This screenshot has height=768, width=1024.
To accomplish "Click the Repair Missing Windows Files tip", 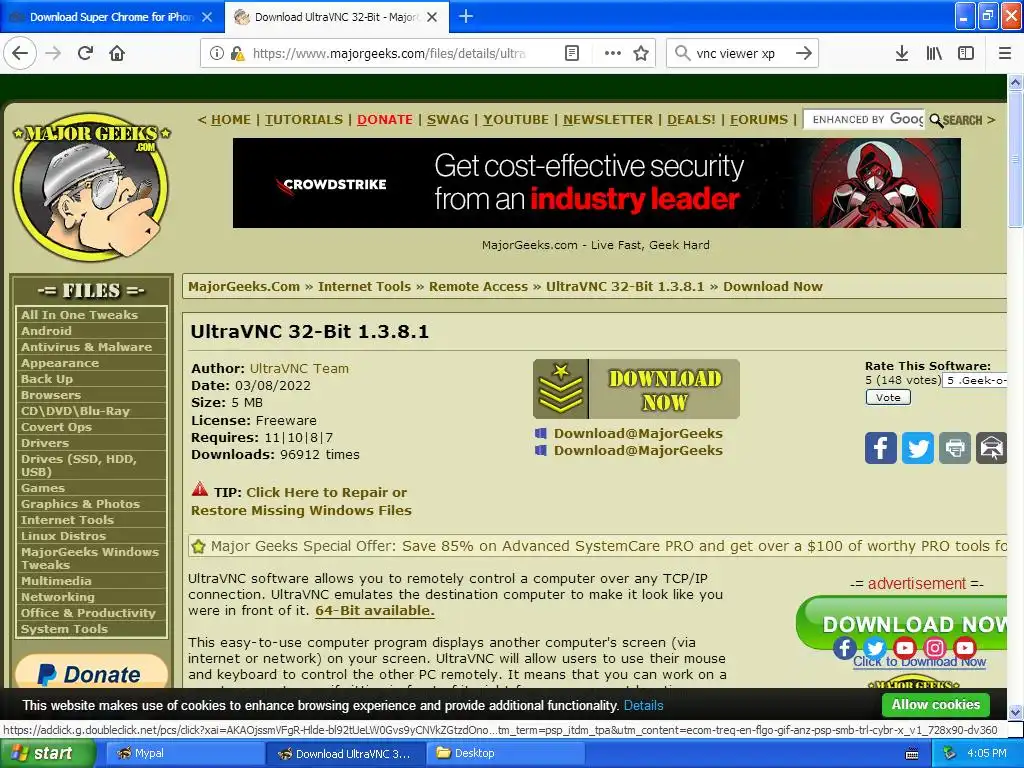I will click(301, 501).
